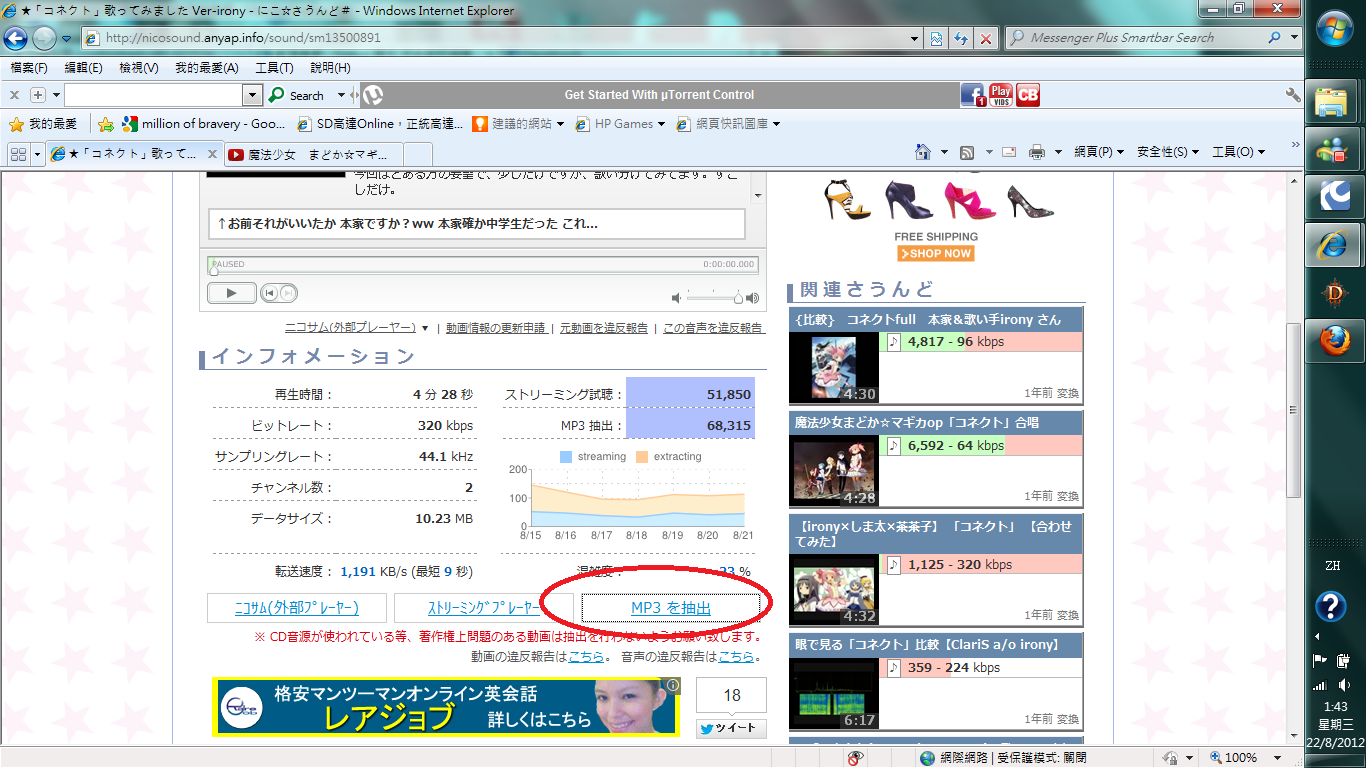
Task: Open the 檢視(V) menu
Action: tap(138, 68)
